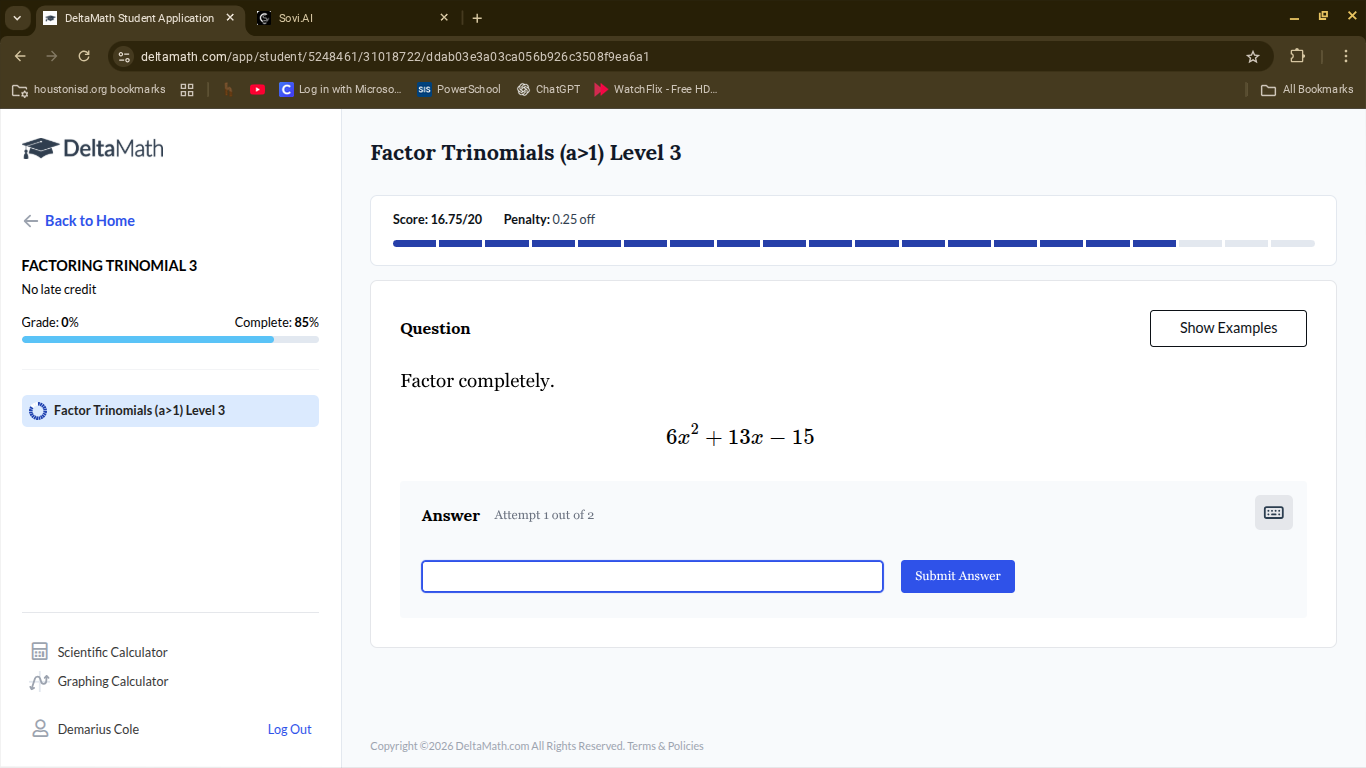Open the PowerSchool bookmark

tap(459, 89)
